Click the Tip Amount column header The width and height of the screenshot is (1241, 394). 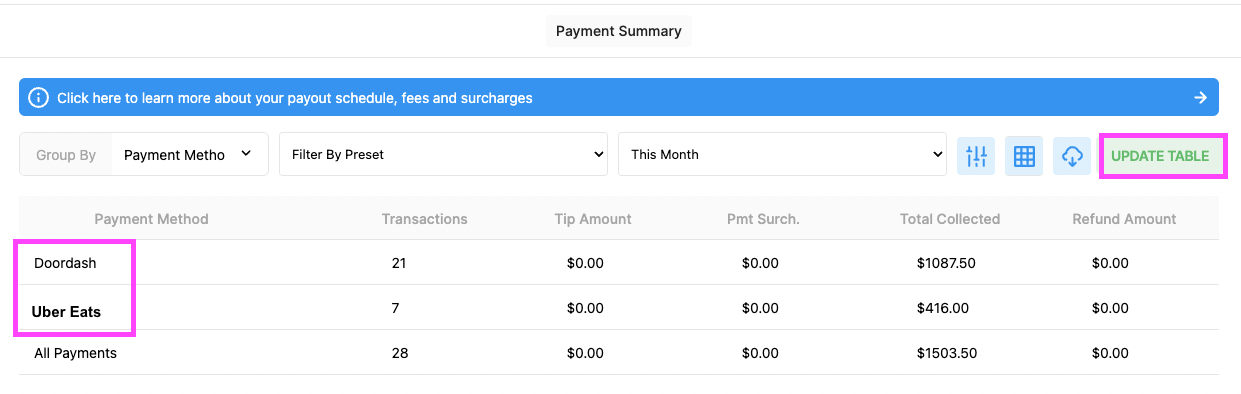click(x=593, y=218)
